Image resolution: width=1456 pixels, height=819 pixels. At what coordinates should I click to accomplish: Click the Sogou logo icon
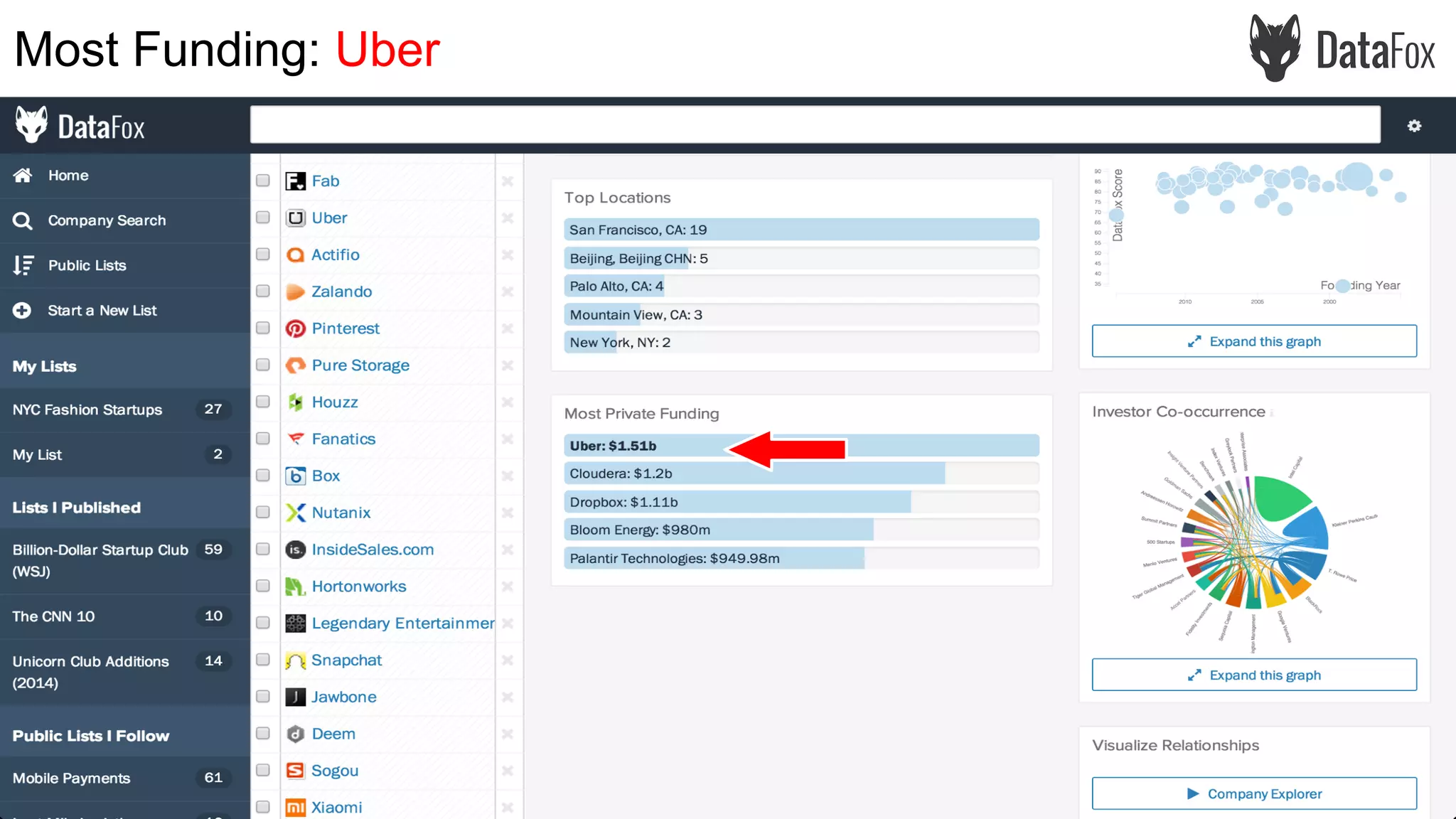[295, 771]
